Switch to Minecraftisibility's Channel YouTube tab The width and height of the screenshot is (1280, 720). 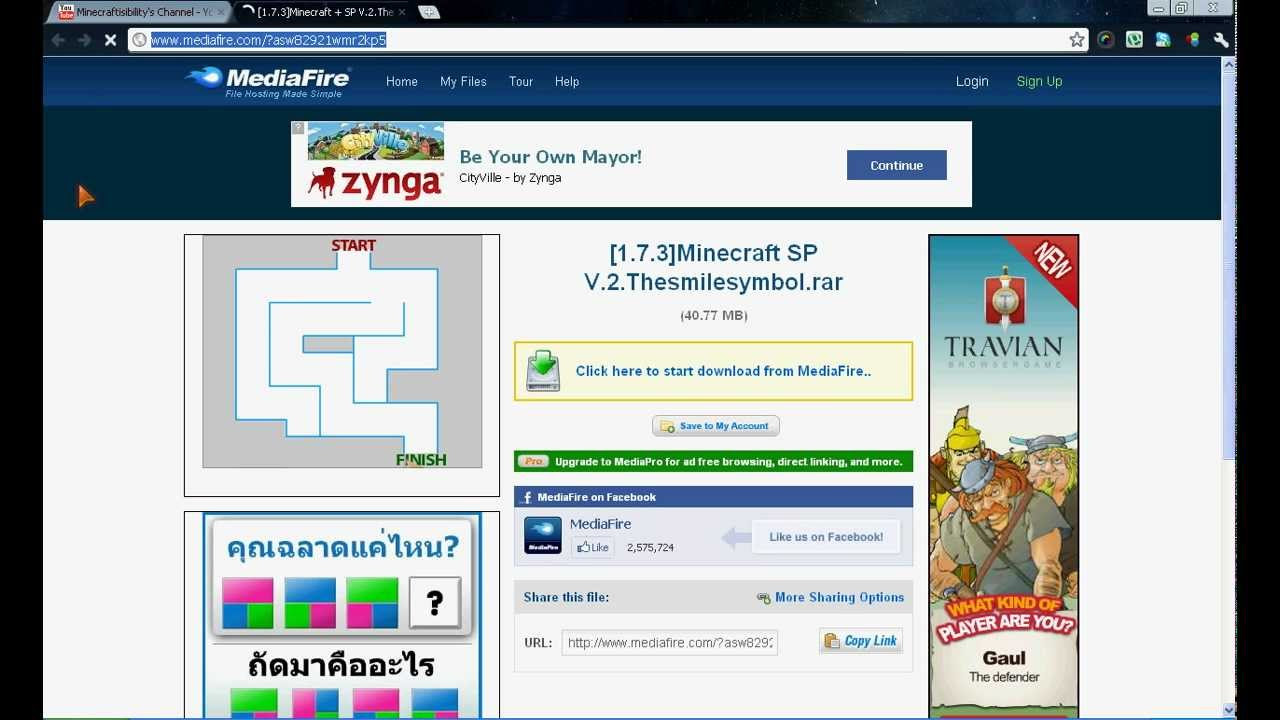[x=136, y=12]
